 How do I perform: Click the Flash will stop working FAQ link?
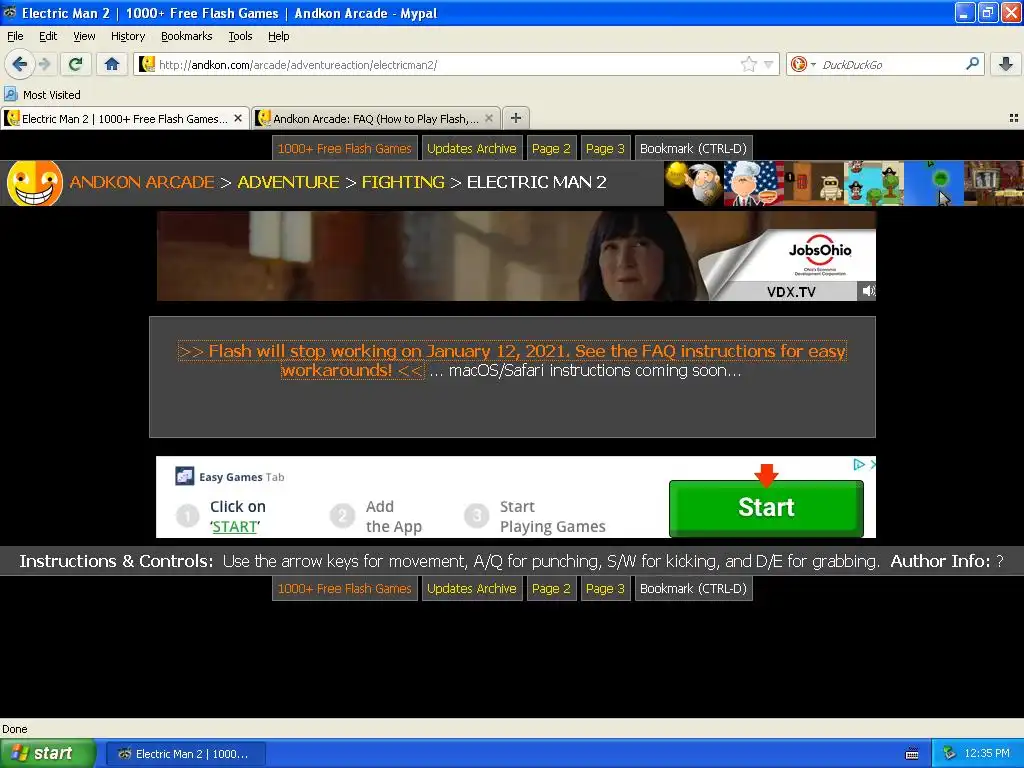[512, 360]
